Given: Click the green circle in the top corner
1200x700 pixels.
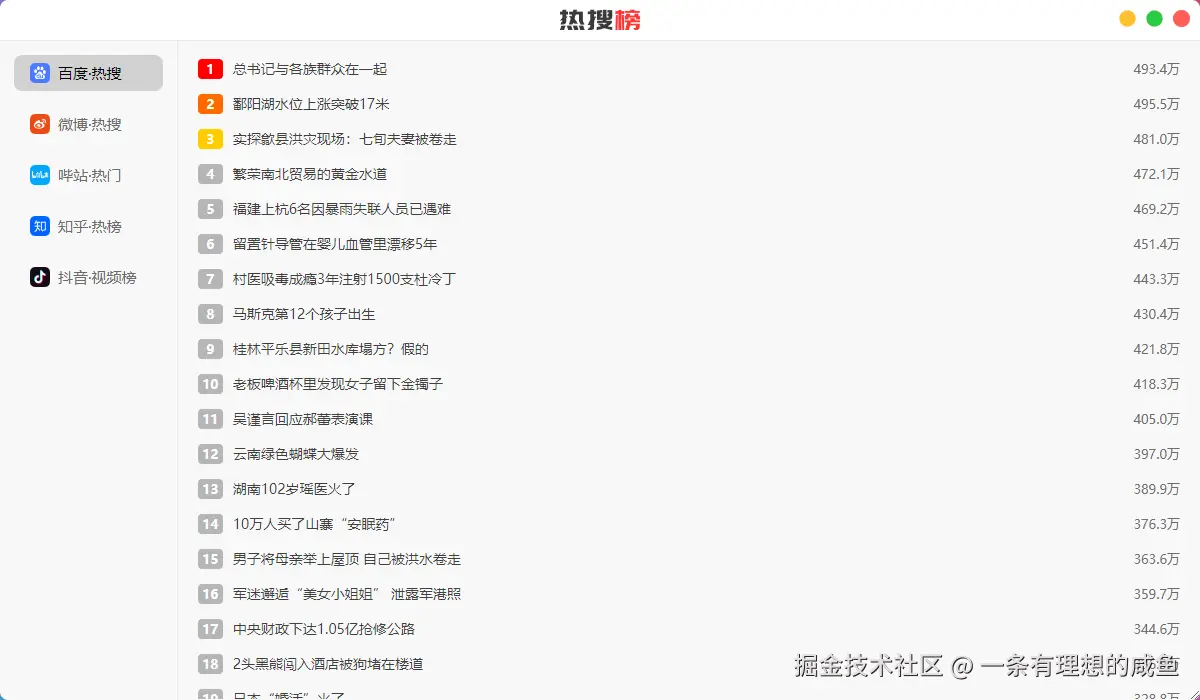Looking at the screenshot, I should (x=1154, y=18).
